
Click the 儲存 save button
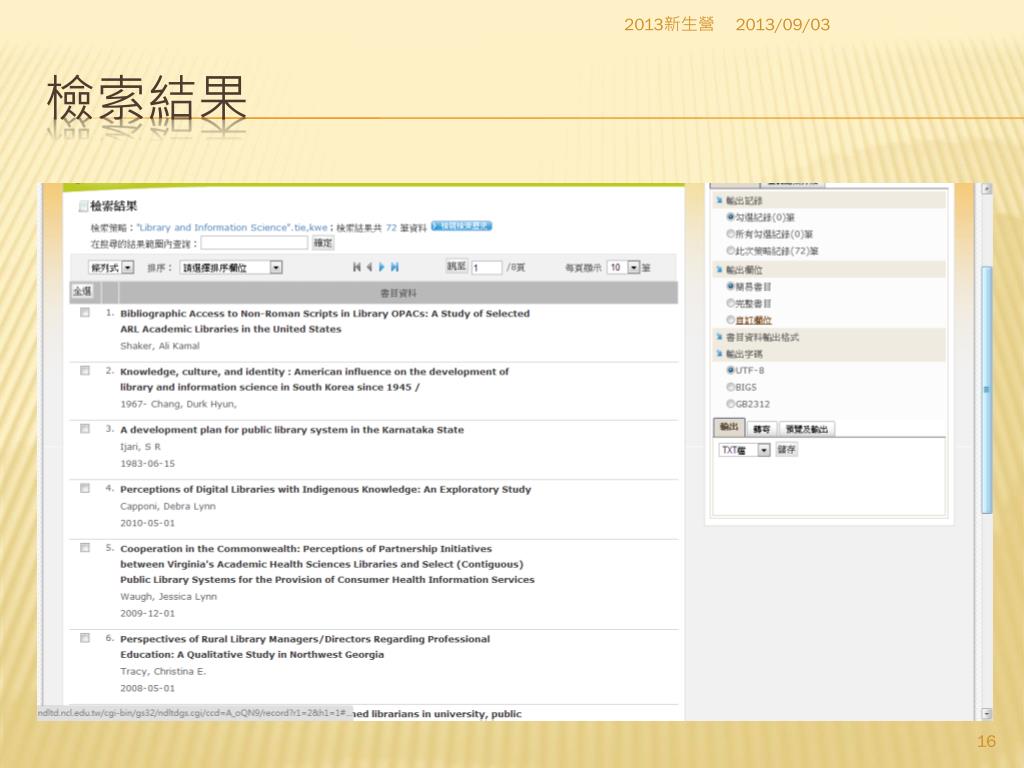tap(786, 450)
